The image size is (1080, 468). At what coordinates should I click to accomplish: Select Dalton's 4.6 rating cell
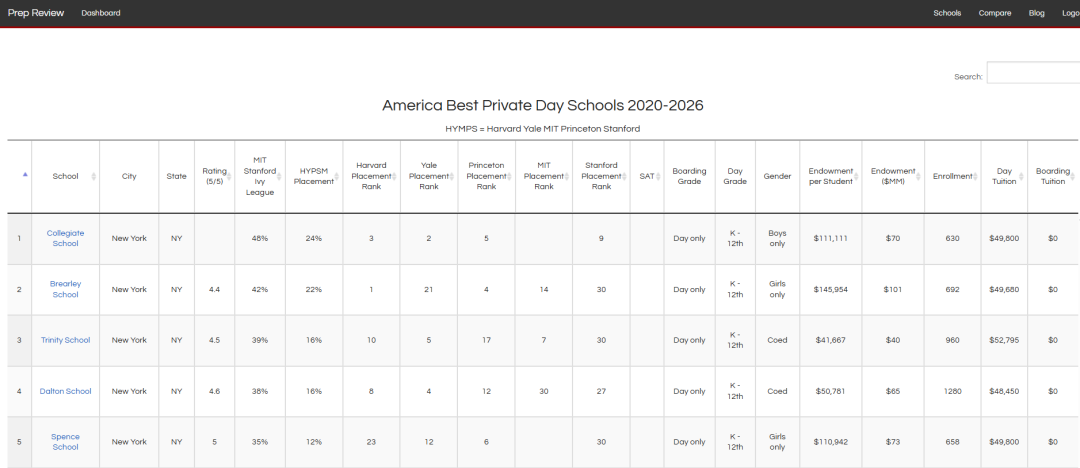pyautogui.click(x=214, y=391)
